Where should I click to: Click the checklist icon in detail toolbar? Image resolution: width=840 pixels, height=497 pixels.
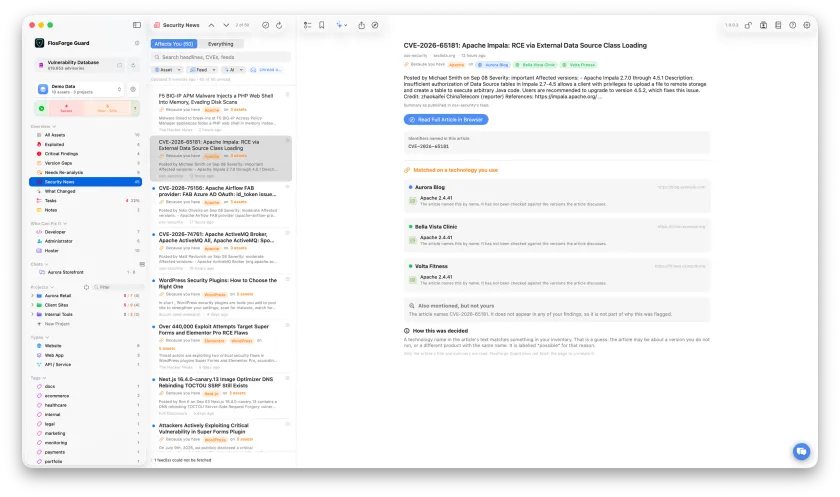[308, 25]
